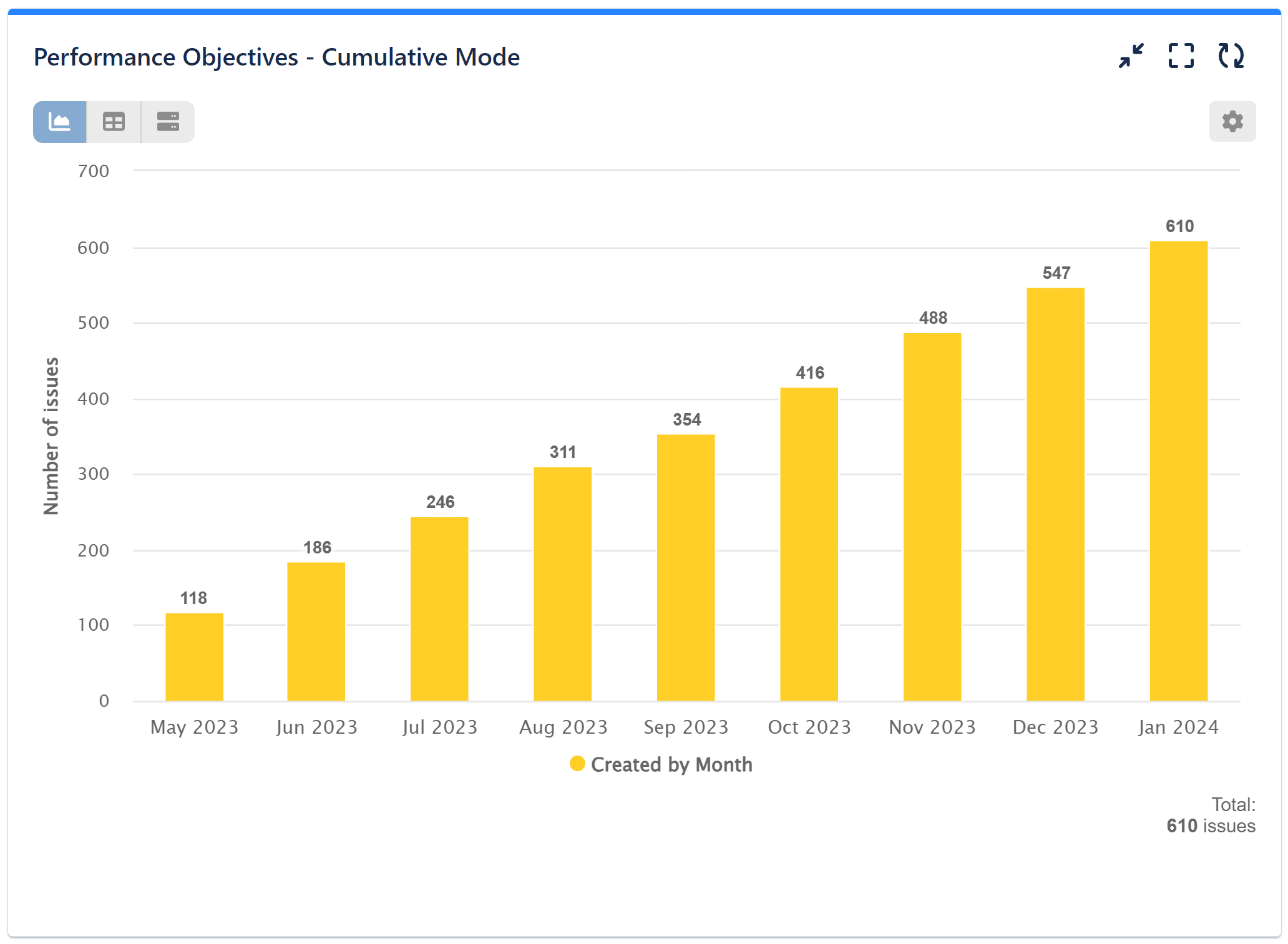This screenshot has height=944, width=1288.
Task: Select the May 2023 bar in the chart
Action: point(193,661)
